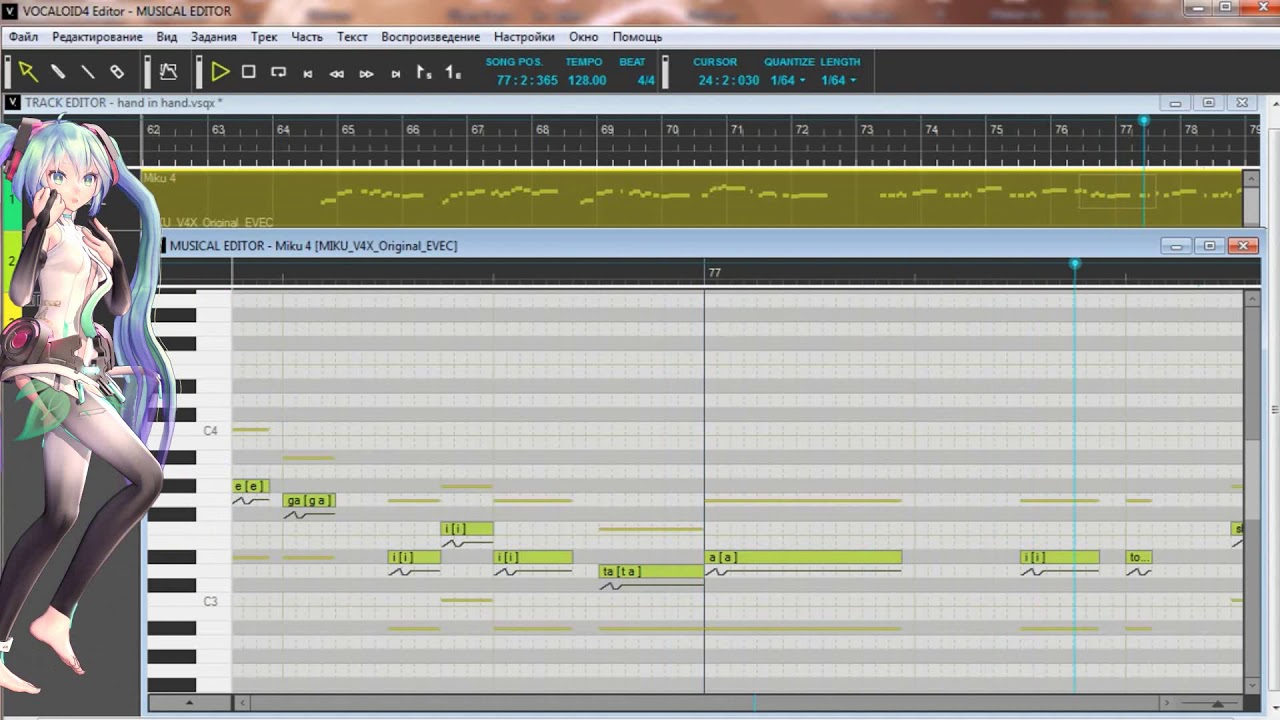Select the pencil tool

(58, 72)
